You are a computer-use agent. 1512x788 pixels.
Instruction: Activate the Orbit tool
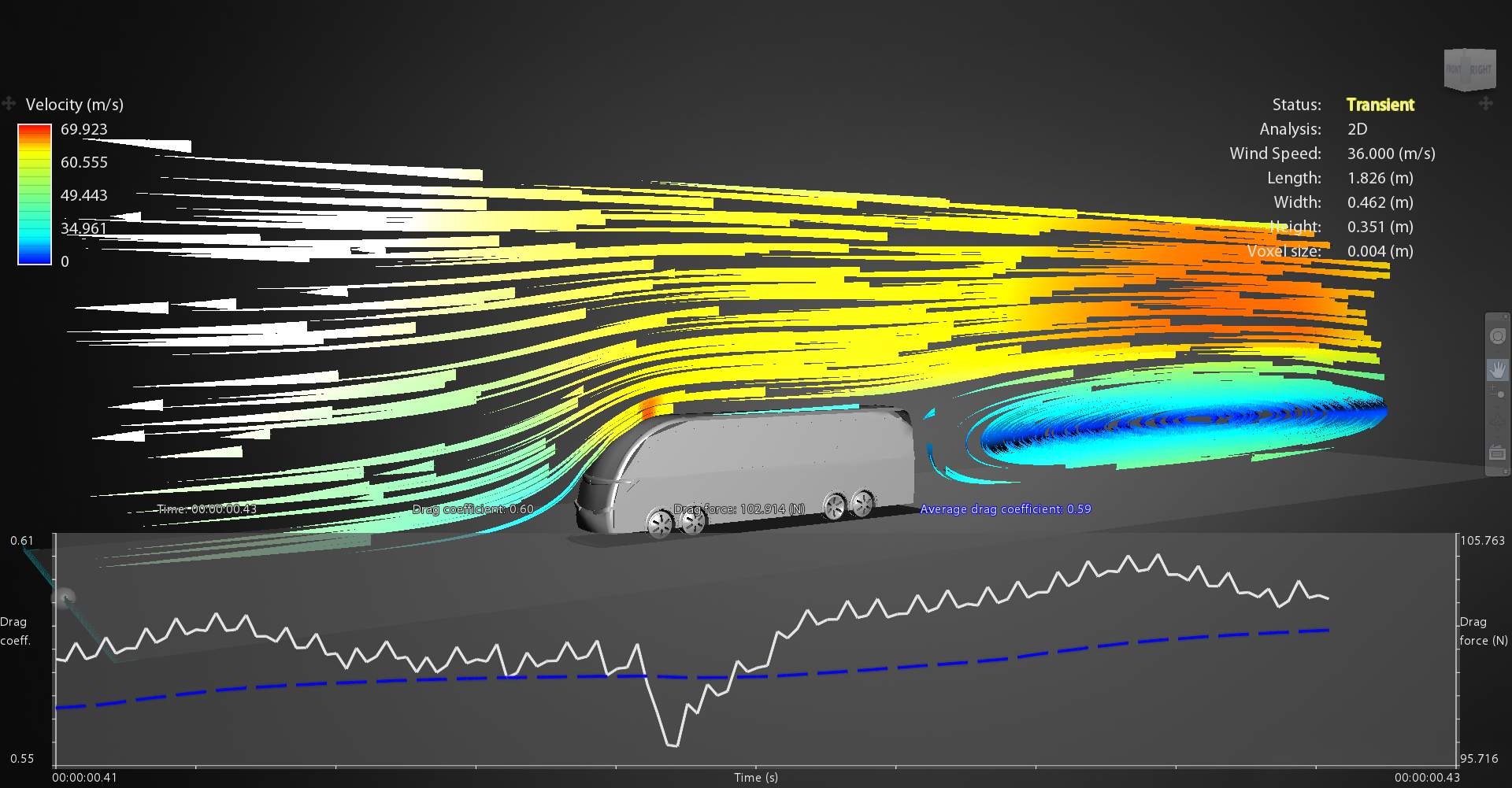(x=1497, y=422)
